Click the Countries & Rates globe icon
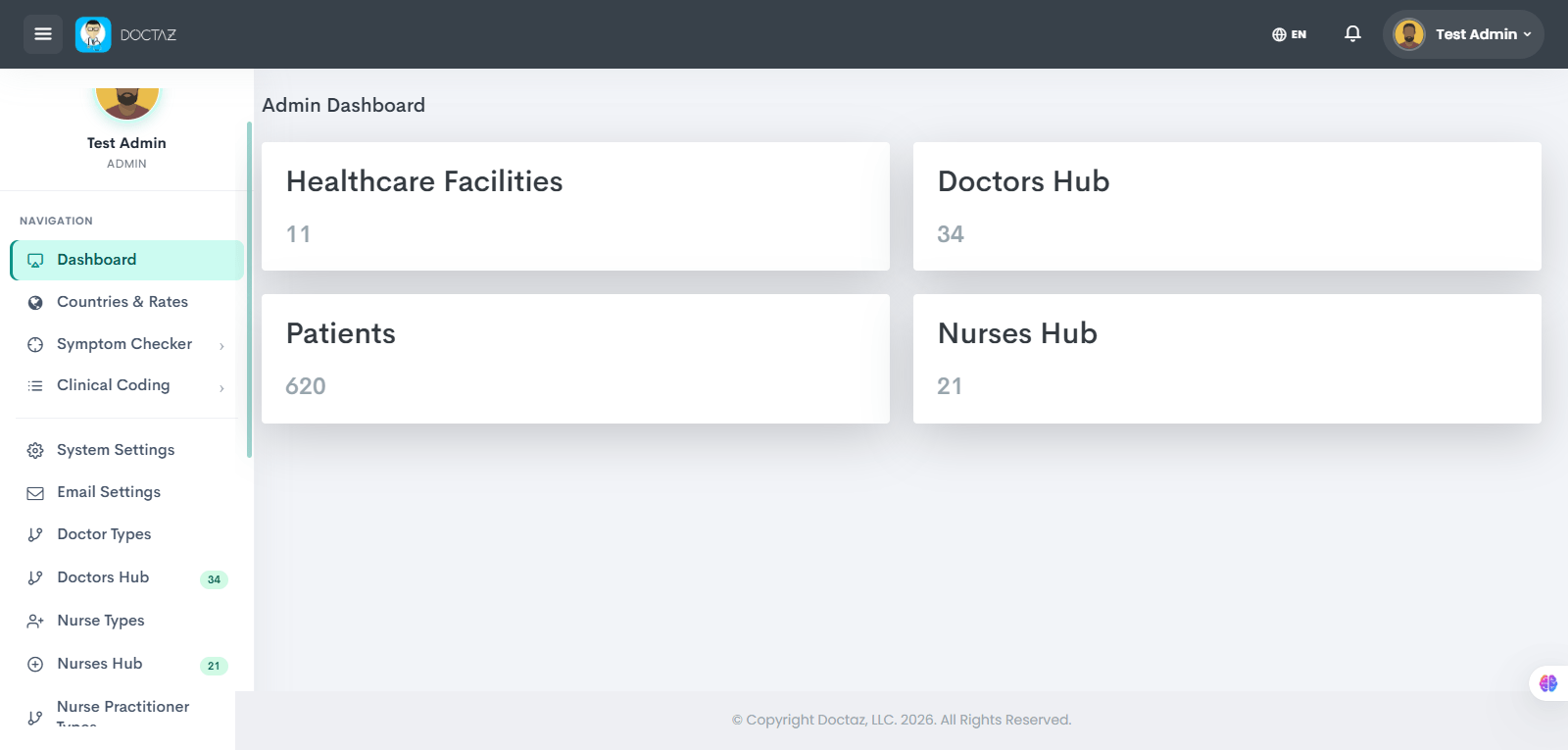Image resolution: width=1568 pixels, height=750 pixels. 35,303
